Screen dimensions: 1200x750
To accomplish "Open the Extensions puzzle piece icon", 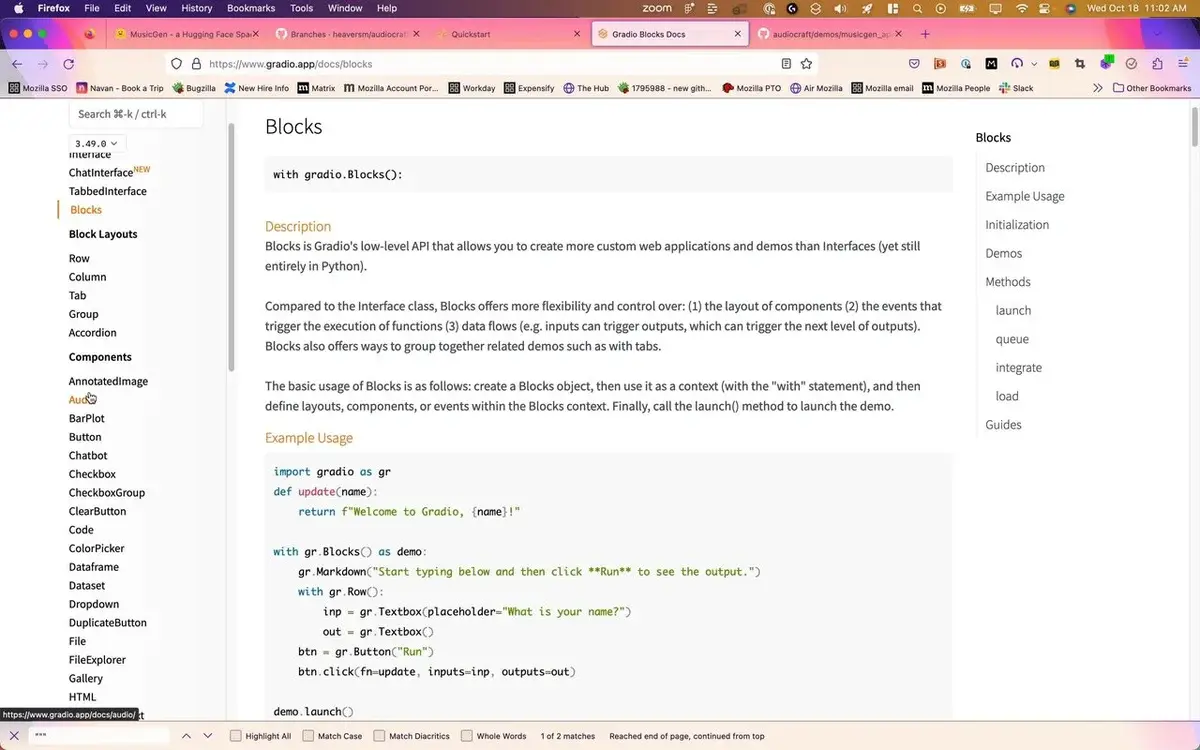I will click(1157, 64).
